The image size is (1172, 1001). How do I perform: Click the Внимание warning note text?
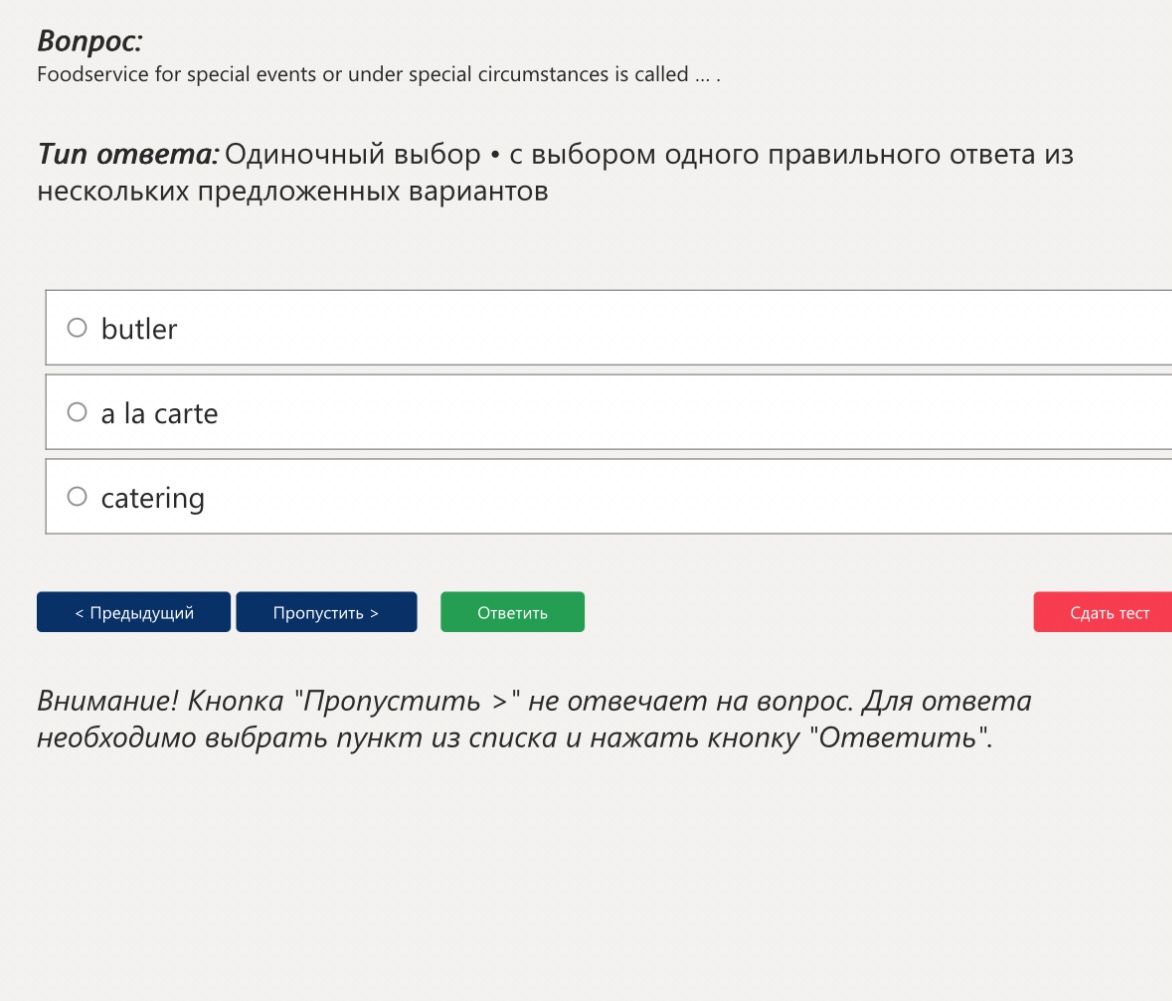[x=534, y=718]
